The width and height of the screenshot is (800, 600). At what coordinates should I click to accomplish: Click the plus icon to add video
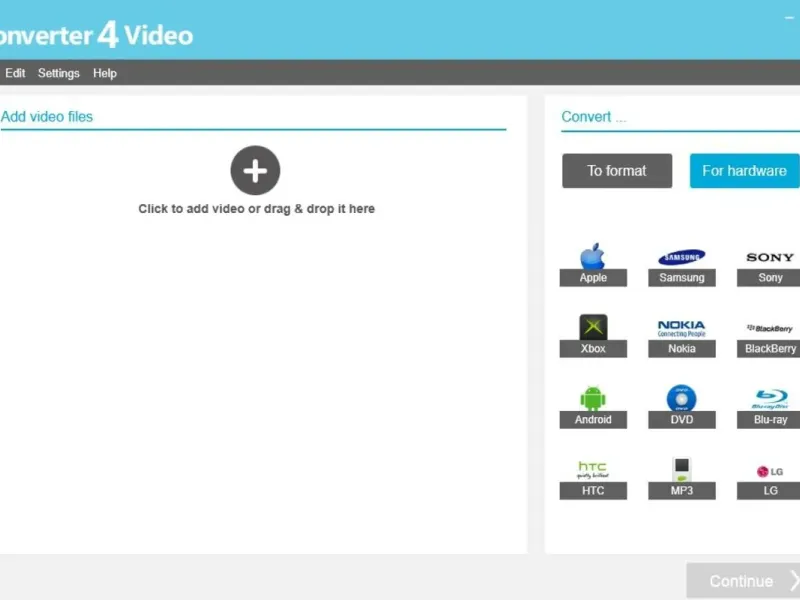click(x=255, y=170)
